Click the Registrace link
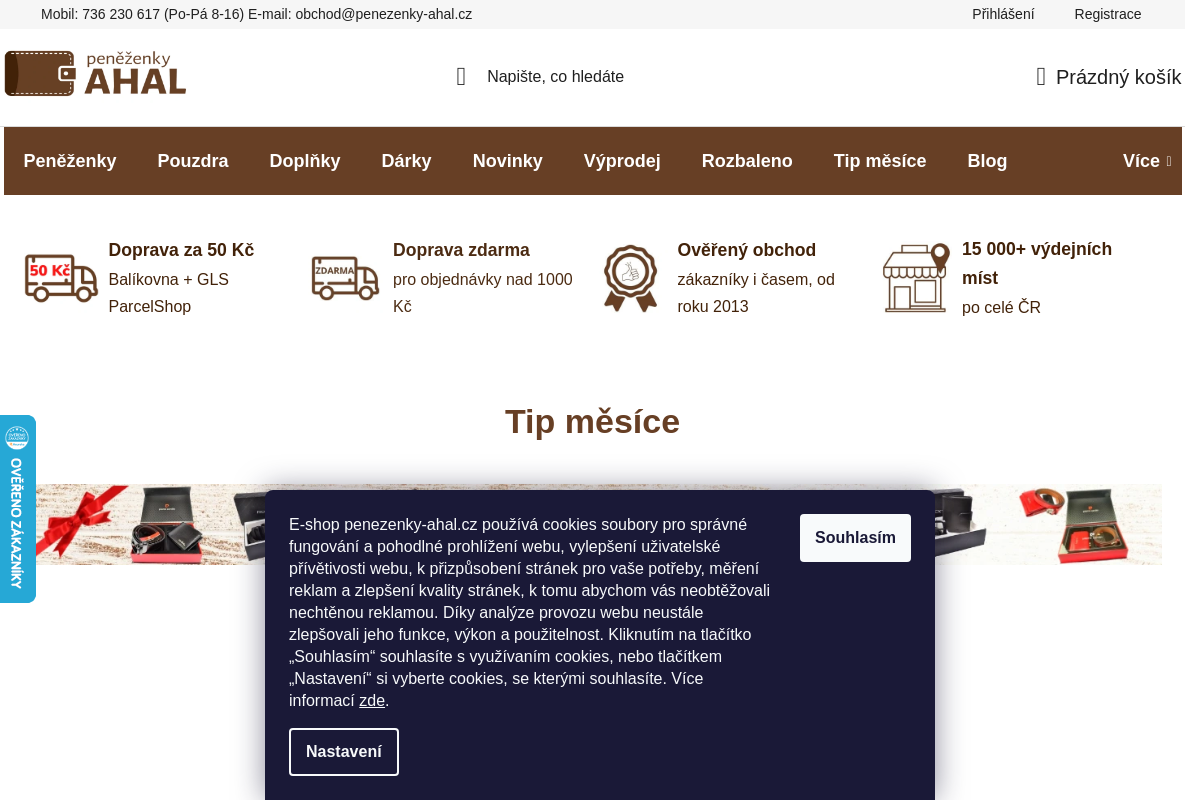Viewport: 1200px width, 800px height. click(x=1108, y=14)
